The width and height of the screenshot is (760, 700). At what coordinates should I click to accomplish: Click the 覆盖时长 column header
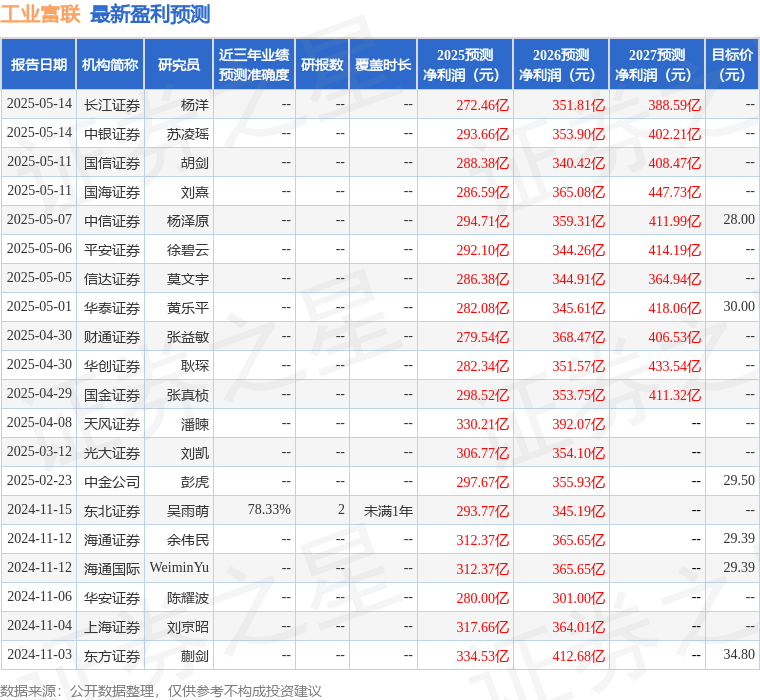tap(383, 65)
